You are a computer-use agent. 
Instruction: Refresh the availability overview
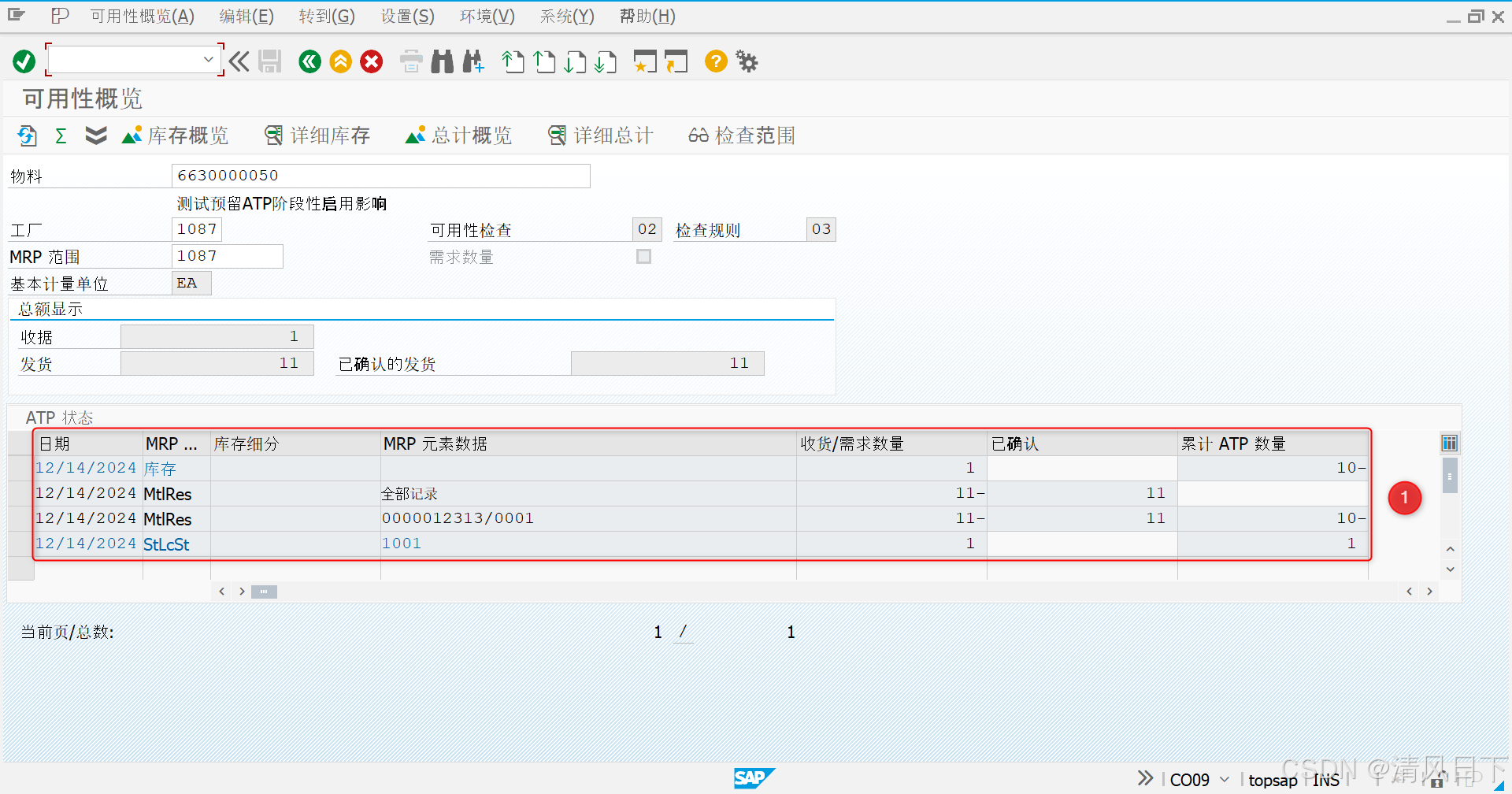click(26, 135)
